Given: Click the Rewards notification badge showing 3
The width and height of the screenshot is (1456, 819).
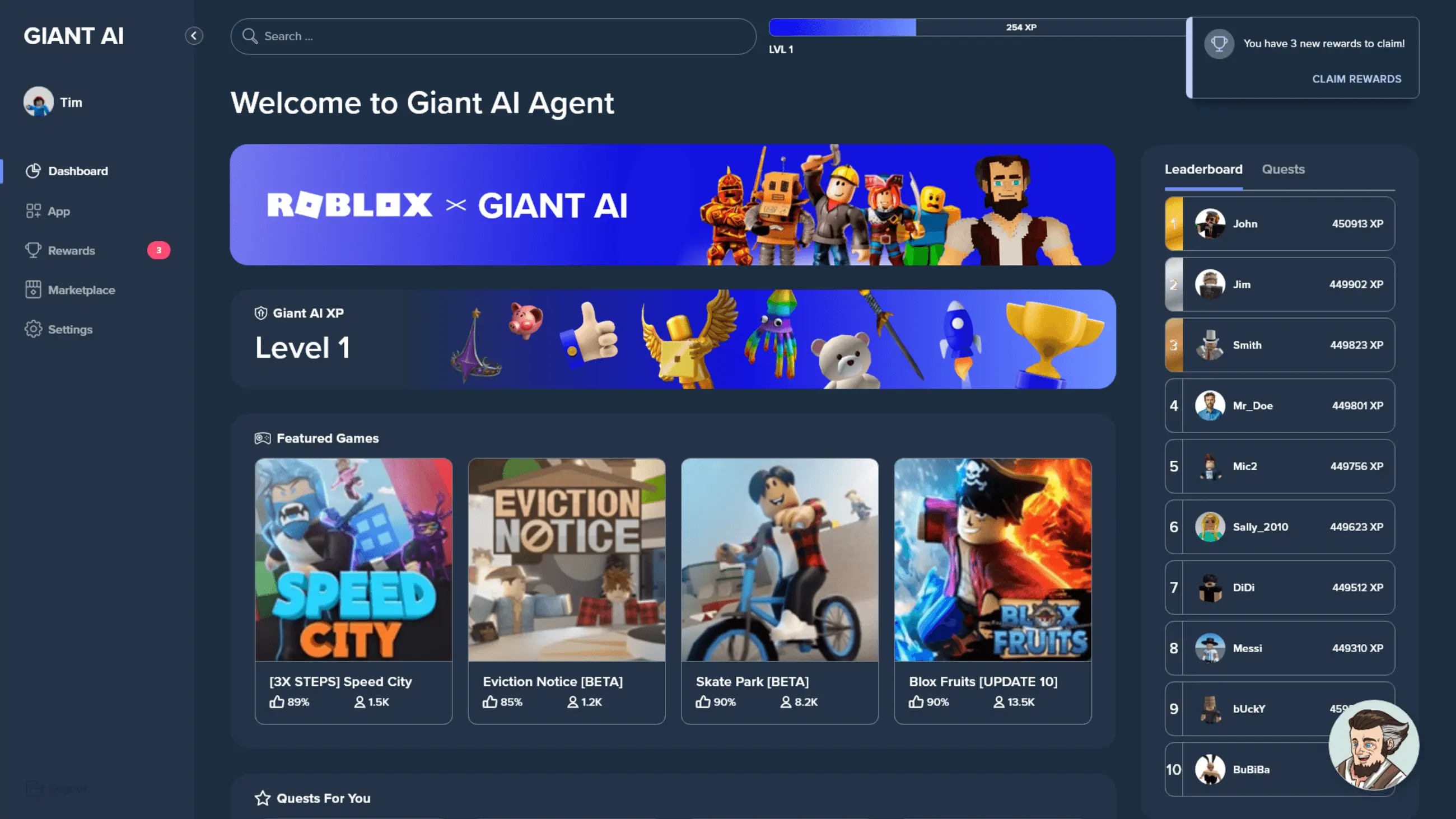Looking at the screenshot, I should pos(159,250).
